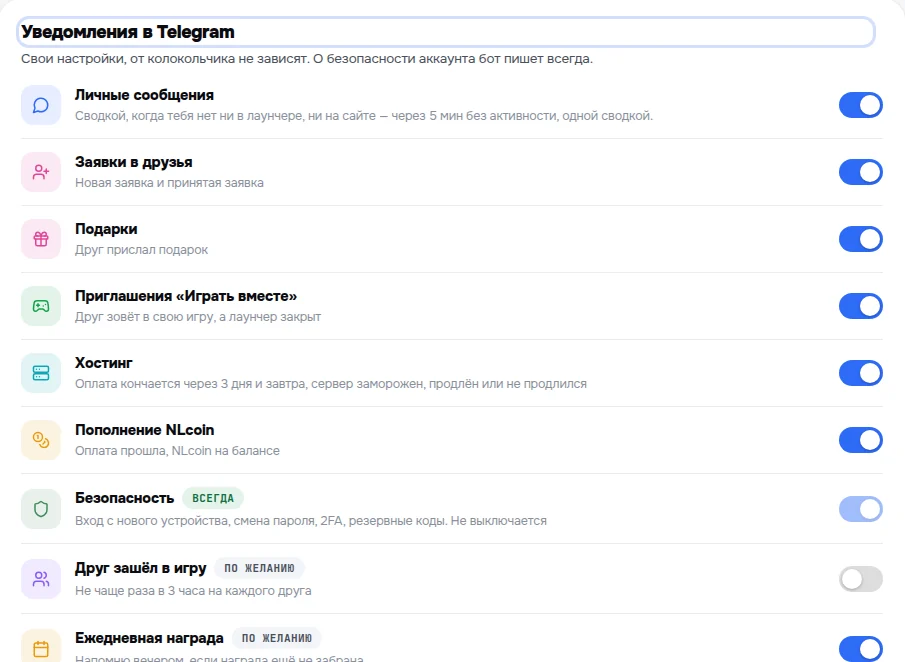
Task: Click 'Оплата прошла, NLcoin на балансе' description
Action: 177,451
